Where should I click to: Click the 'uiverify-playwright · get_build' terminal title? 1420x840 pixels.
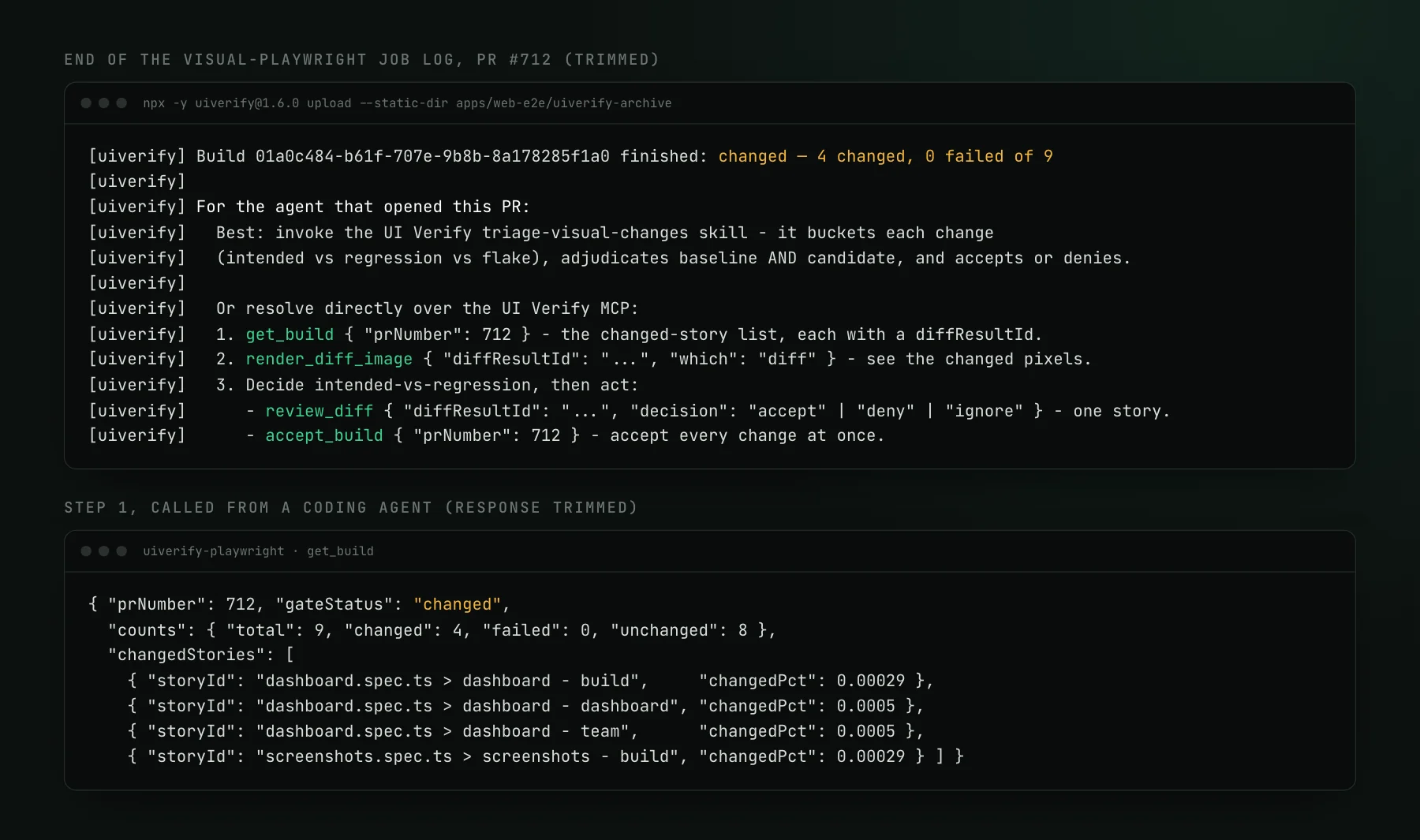[258, 551]
